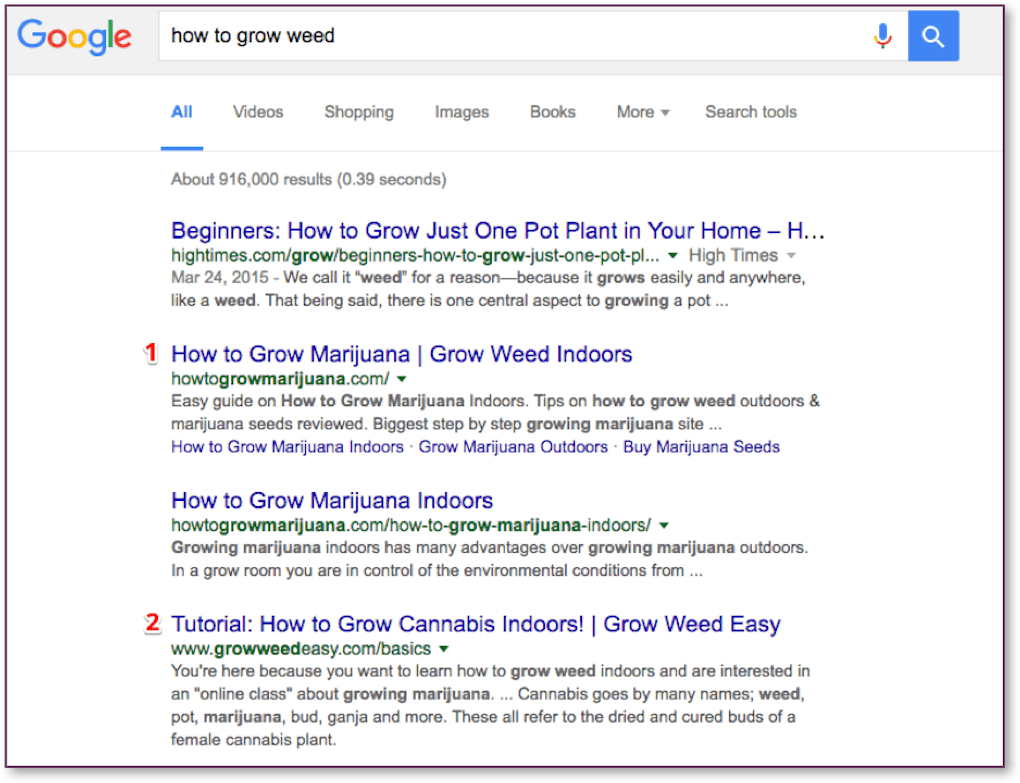Open the Shopping results tab

coord(359,112)
